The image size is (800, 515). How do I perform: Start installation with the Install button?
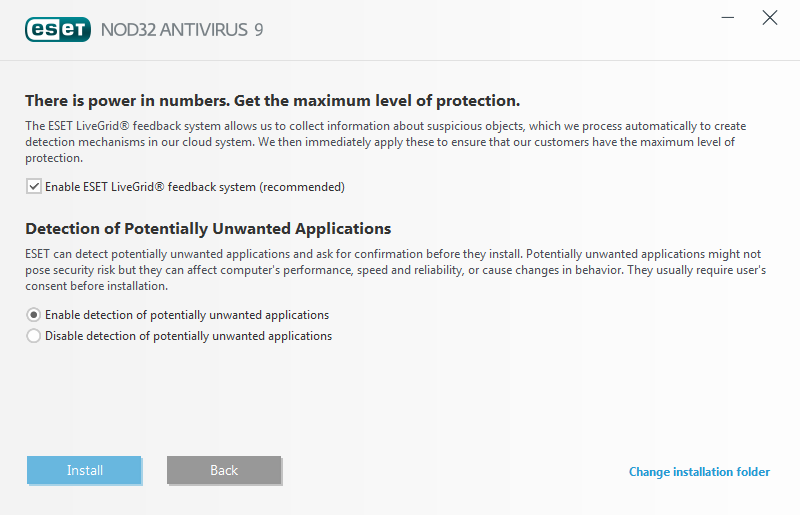point(84,470)
